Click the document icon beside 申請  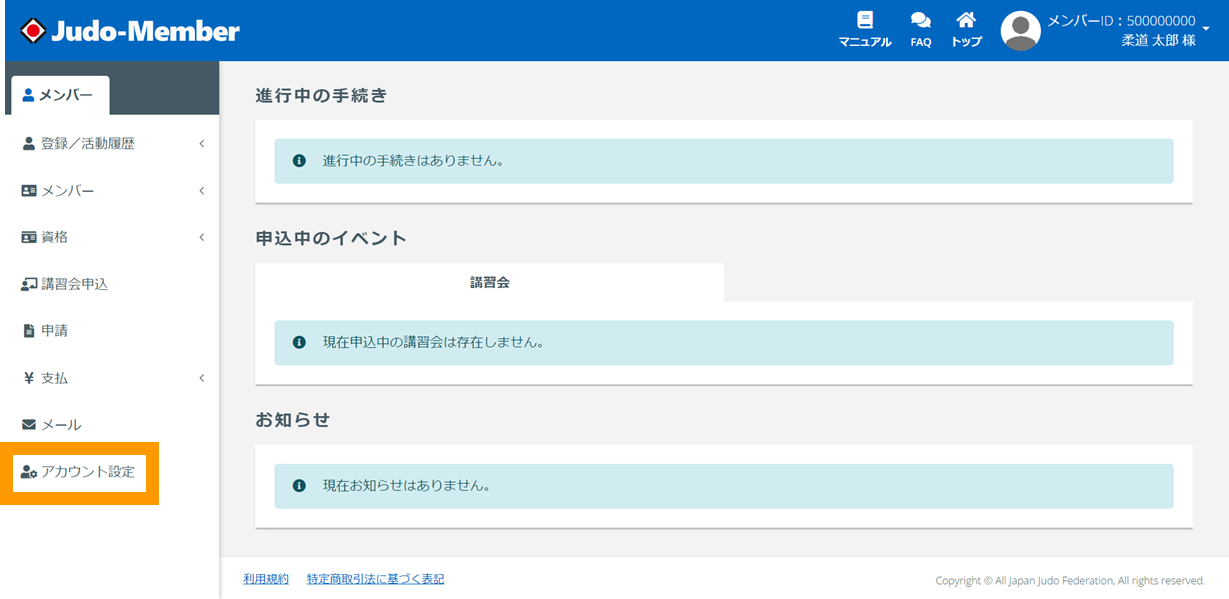tap(29, 331)
